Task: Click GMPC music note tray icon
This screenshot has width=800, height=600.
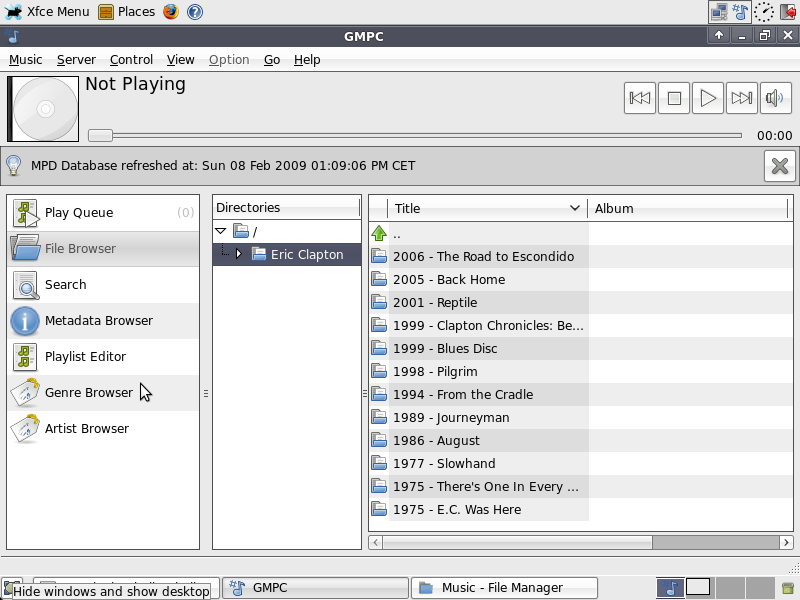Action: click(x=741, y=12)
